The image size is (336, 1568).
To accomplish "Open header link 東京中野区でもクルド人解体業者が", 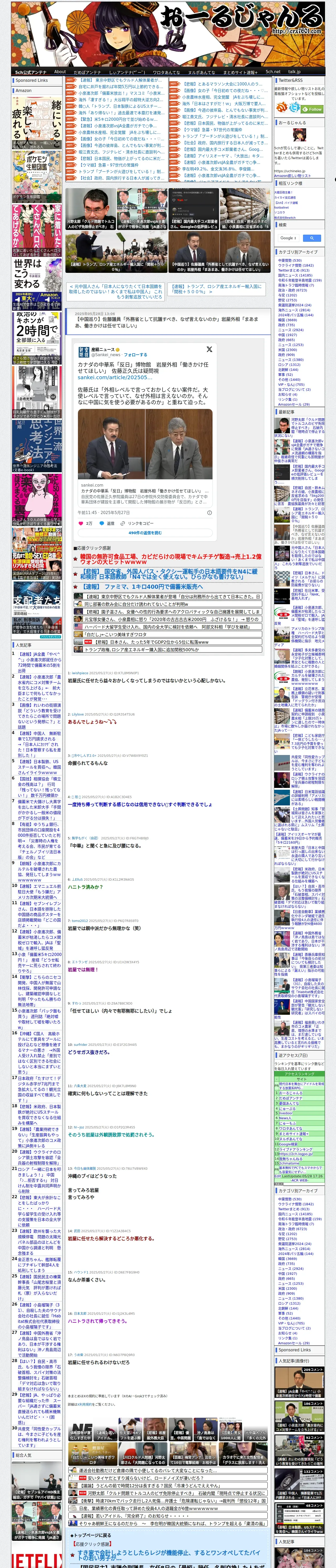I will (x=120, y=80).
